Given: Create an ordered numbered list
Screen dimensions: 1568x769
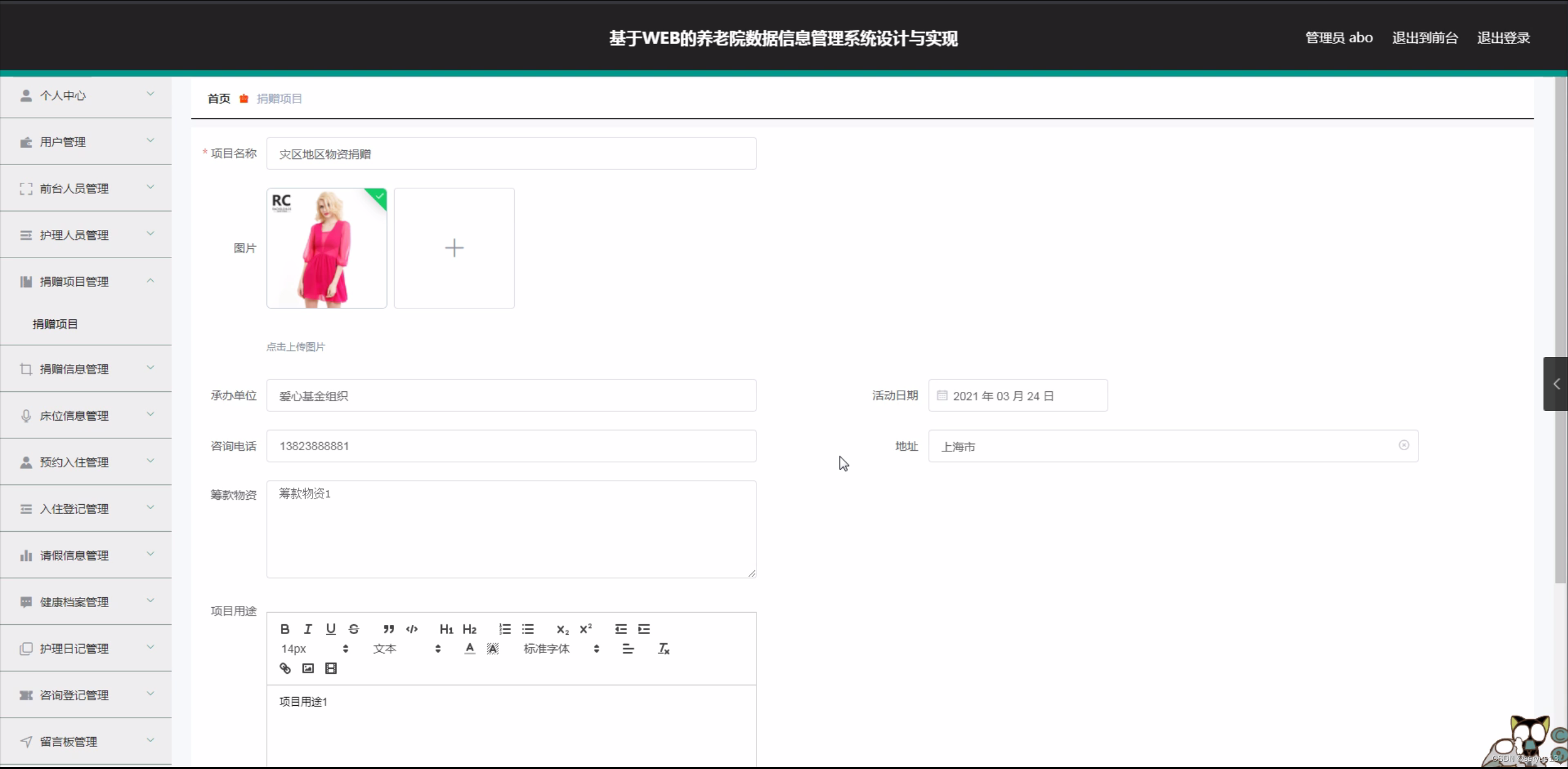Looking at the screenshot, I should pyautogui.click(x=504, y=629).
